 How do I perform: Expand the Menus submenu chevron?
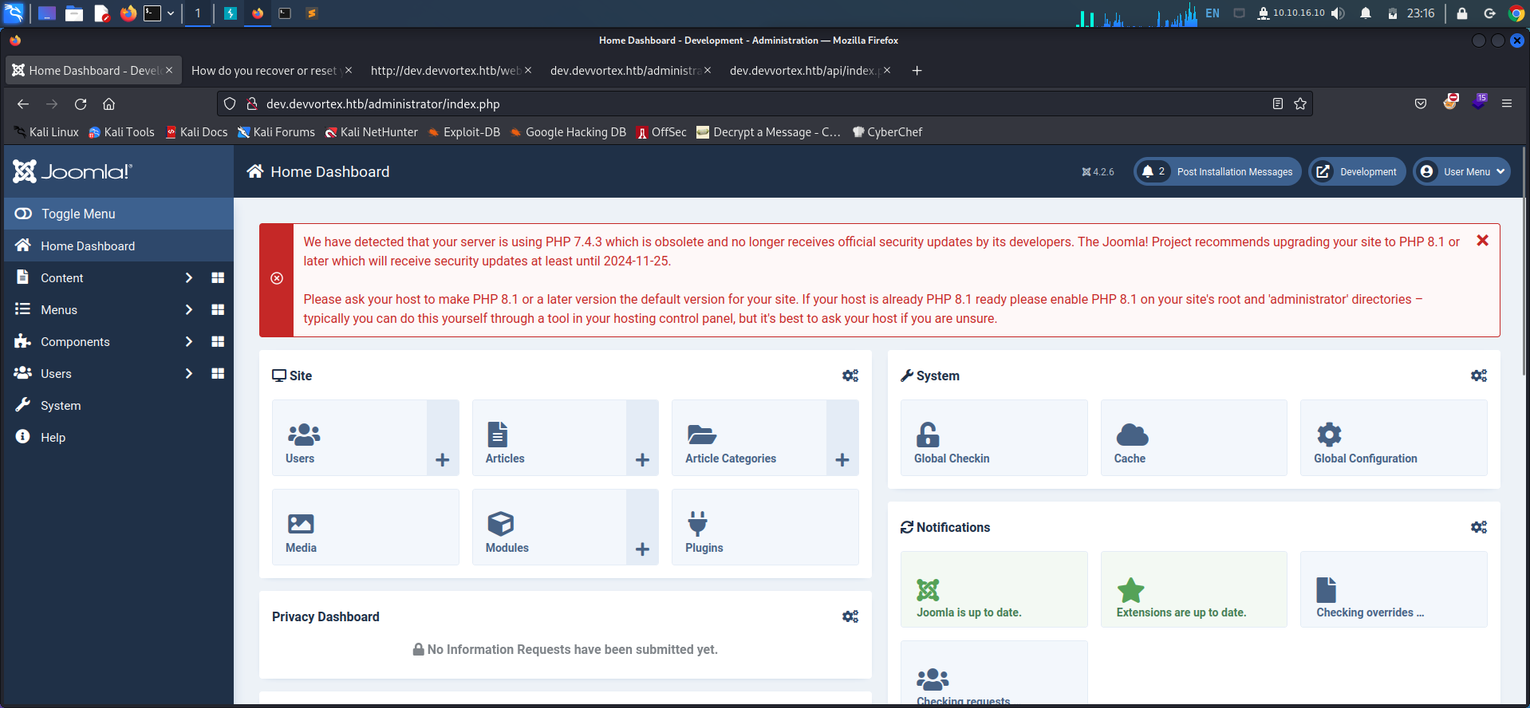[x=188, y=310]
